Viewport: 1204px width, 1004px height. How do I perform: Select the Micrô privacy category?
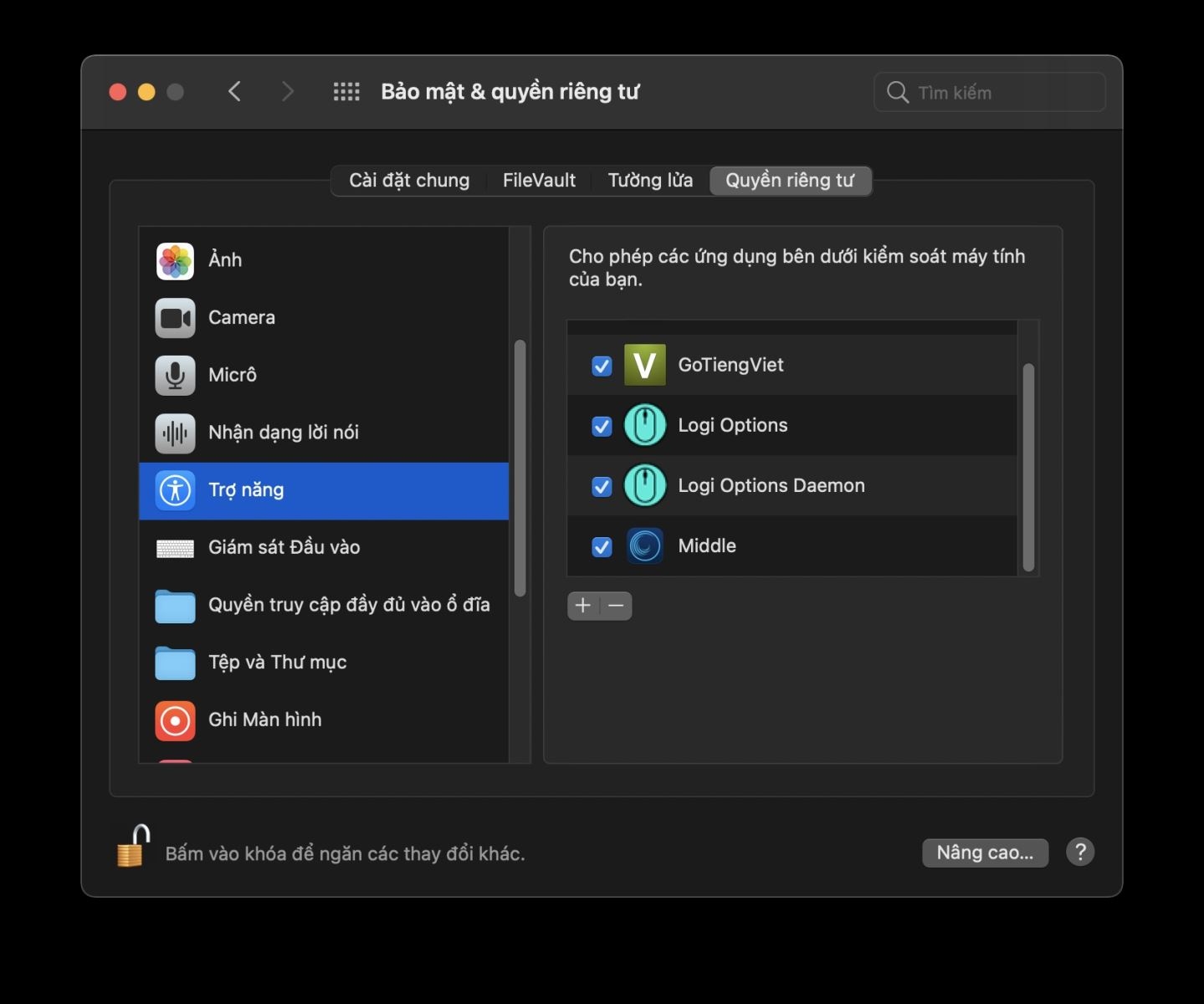(324, 376)
